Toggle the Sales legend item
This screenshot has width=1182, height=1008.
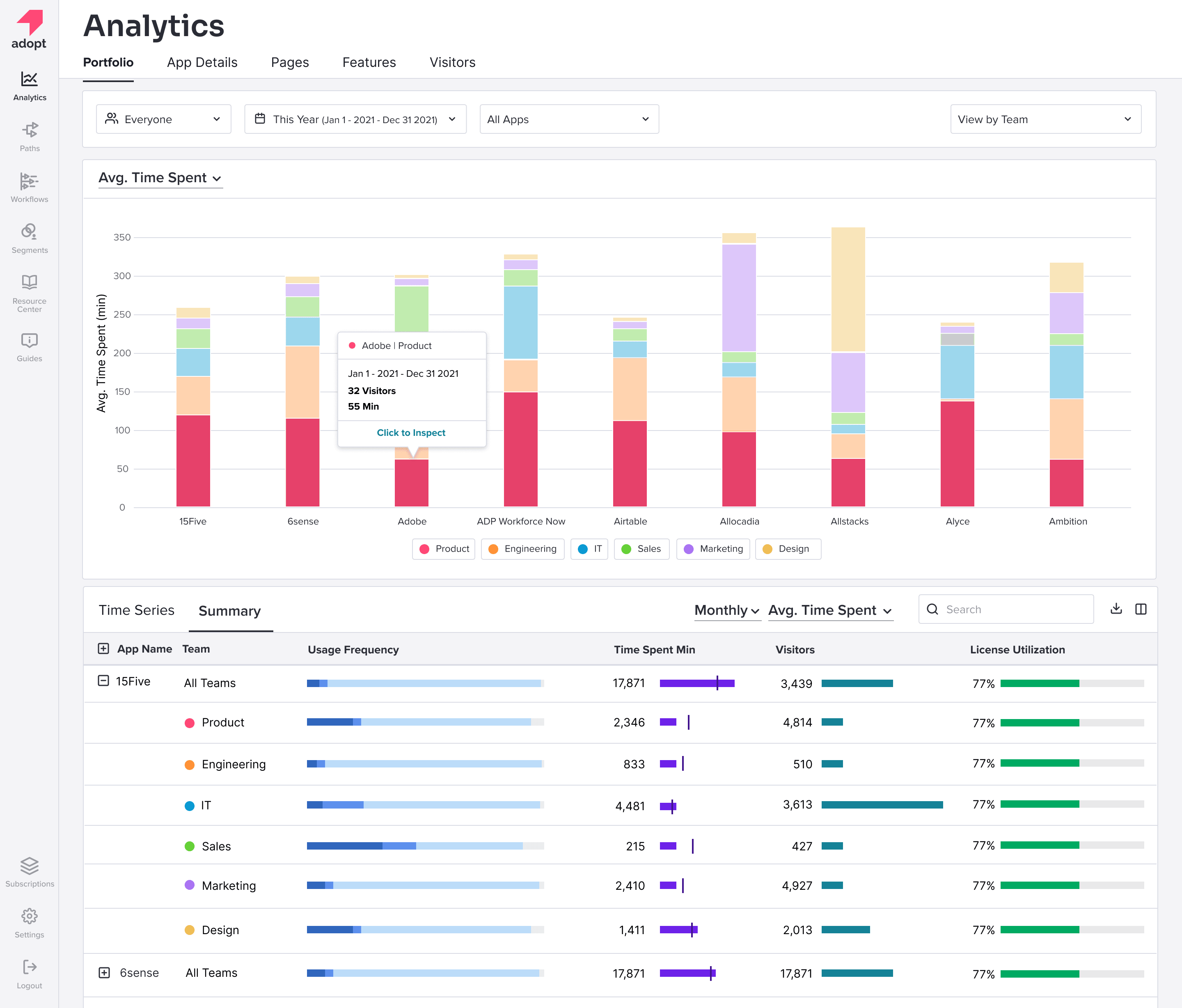point(641,549)
